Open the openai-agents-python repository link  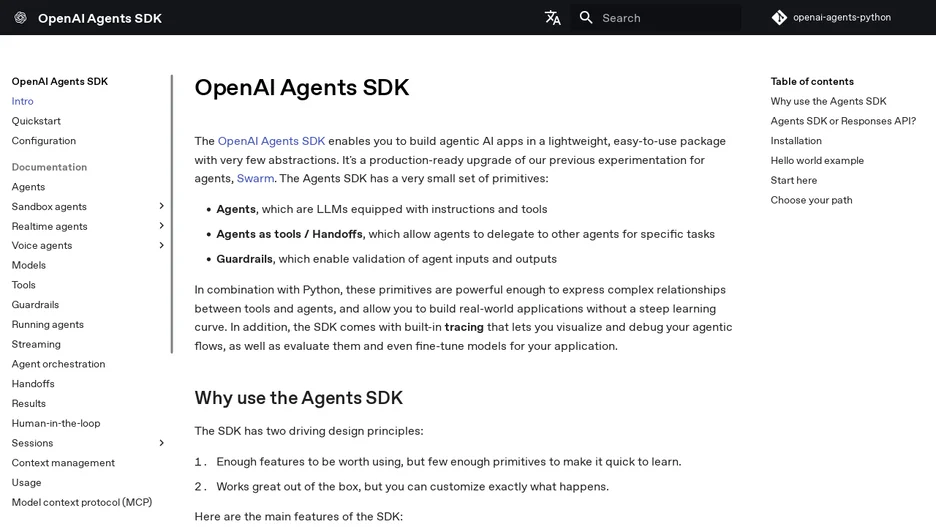pos(842,18)
